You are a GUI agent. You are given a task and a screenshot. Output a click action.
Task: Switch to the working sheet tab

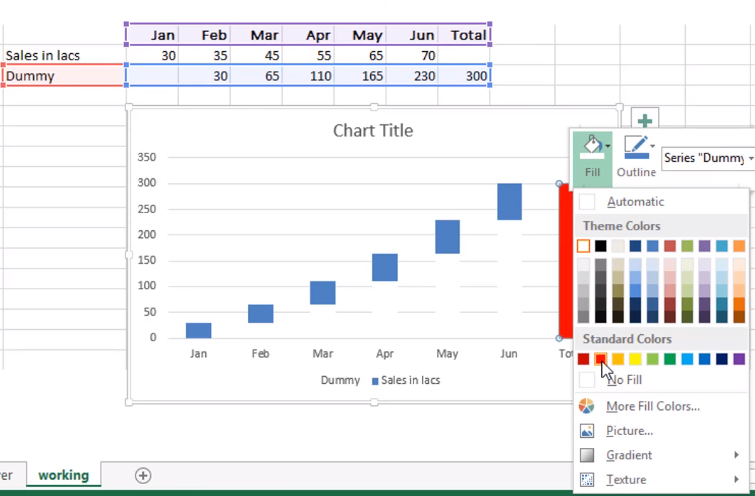point(64,475)
